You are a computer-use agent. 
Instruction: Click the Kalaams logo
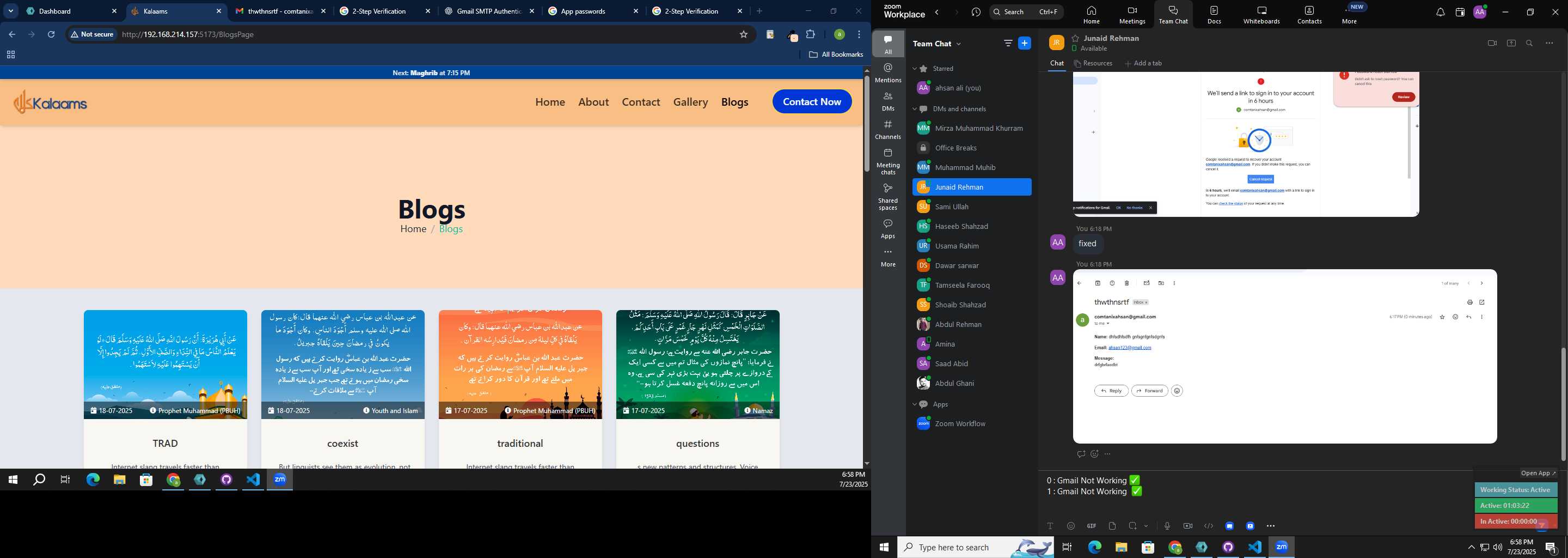click(51, 102)
